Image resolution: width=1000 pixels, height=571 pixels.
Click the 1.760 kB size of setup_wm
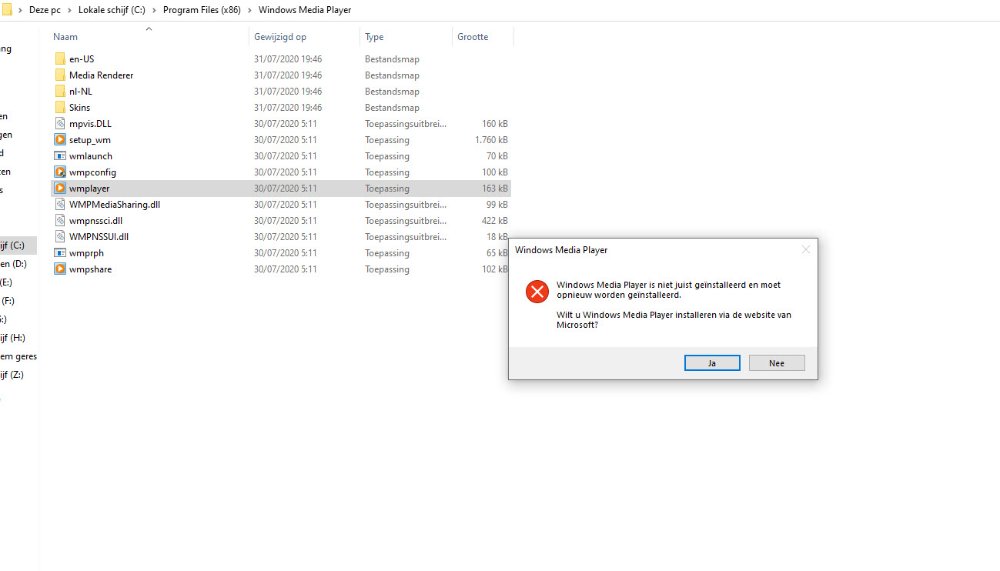click(x=491, y=140)
